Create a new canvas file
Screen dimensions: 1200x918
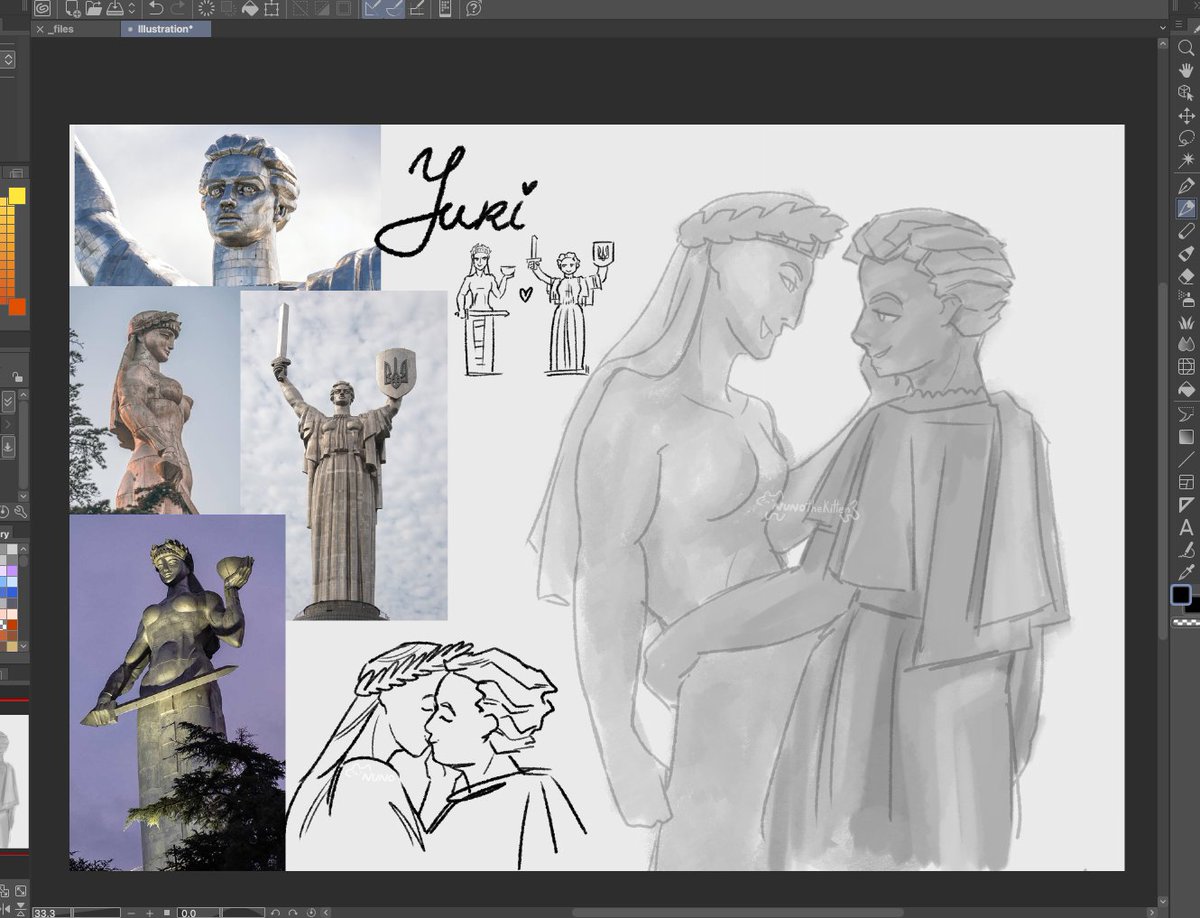tap(73, 8)
